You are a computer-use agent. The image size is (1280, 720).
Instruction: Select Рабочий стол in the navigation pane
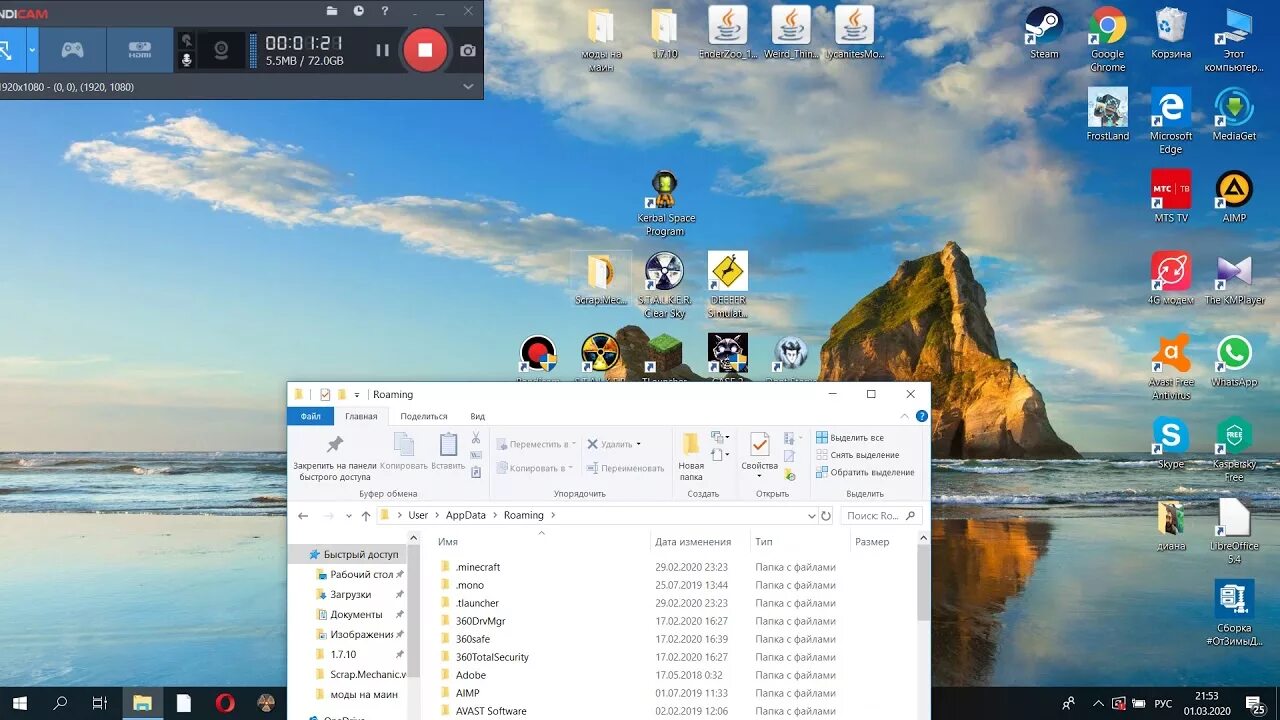coord(361,574)
